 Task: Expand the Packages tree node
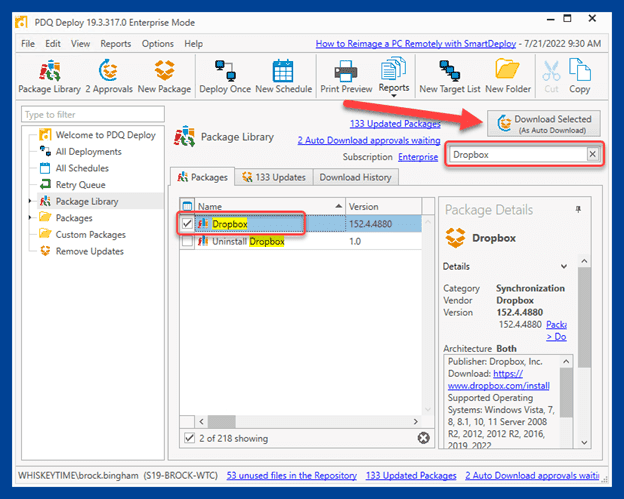(30, 218)
